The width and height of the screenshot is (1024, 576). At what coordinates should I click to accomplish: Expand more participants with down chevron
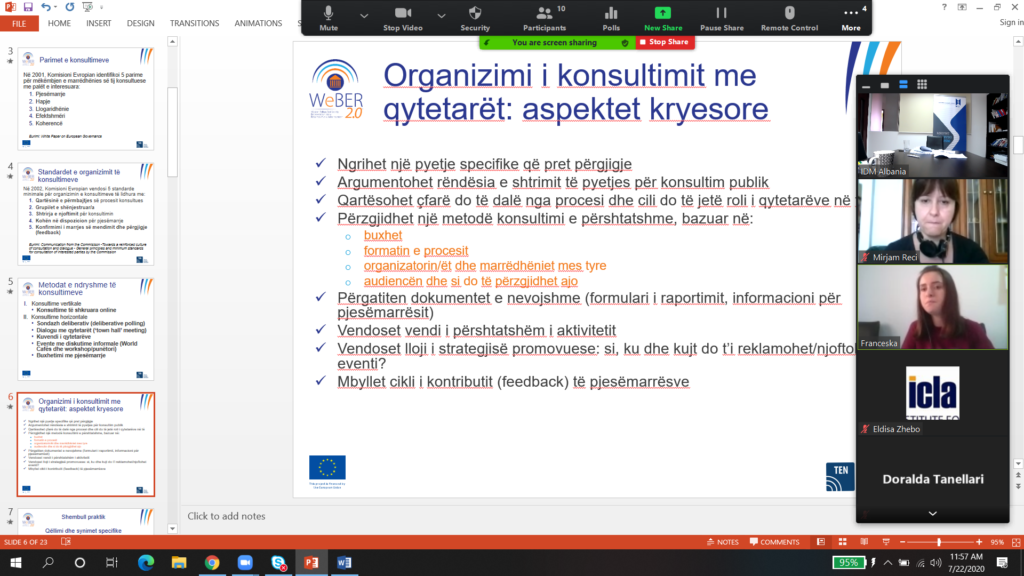(933, 514)
